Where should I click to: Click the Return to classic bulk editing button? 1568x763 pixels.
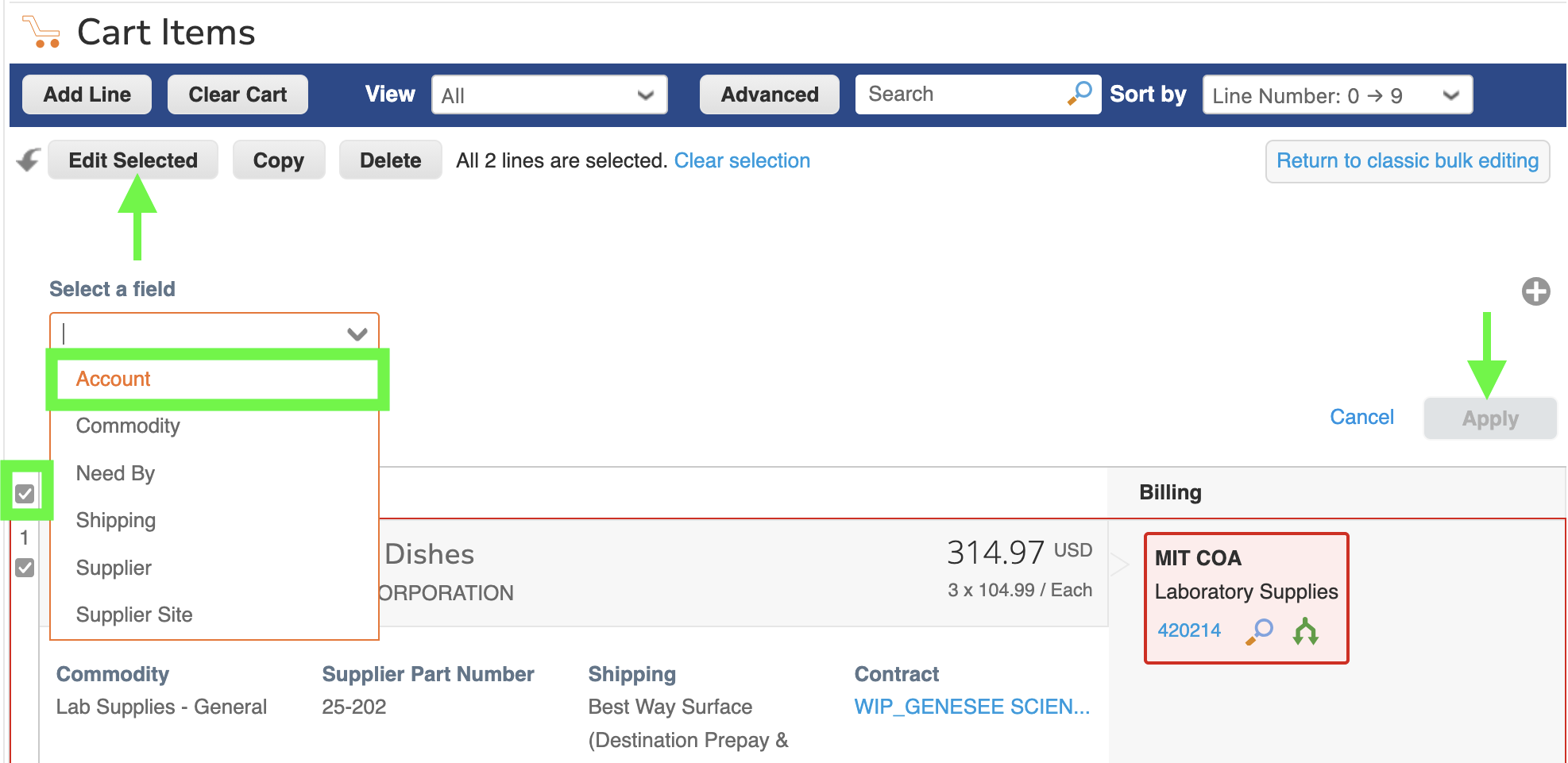(x=1407, y=161)
